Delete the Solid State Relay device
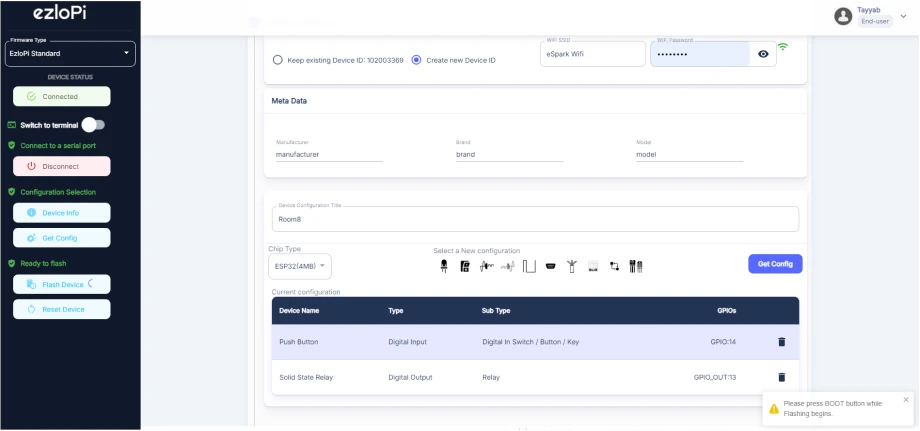The width and height of the screenshot is (920, 431). pyautogui.click(x=781, y=377)
